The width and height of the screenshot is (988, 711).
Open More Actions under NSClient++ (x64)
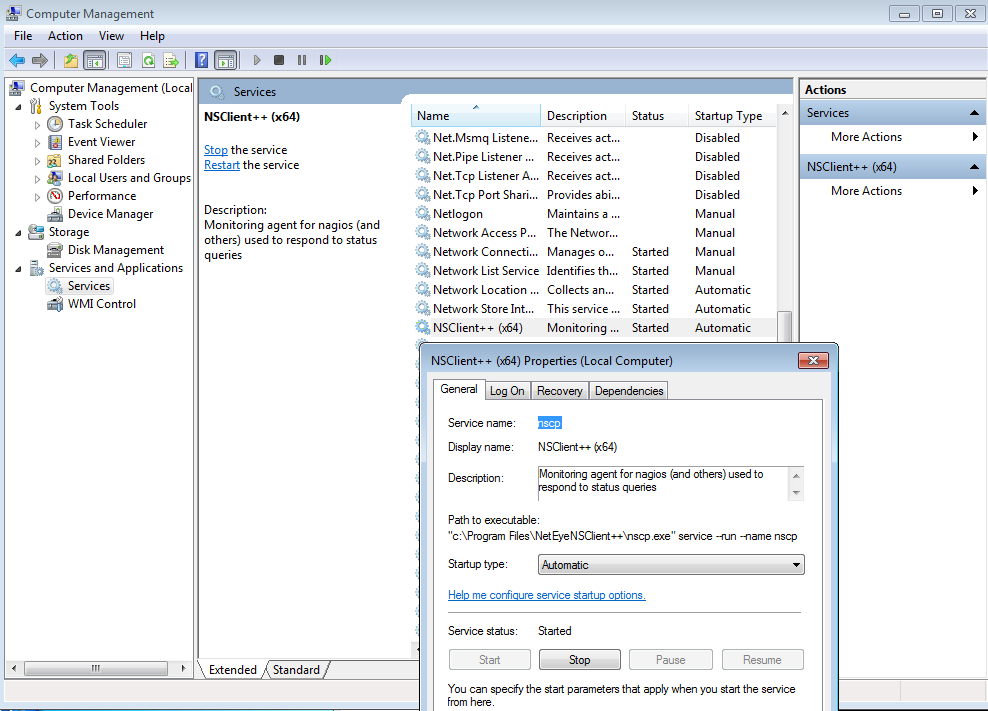(x=866, y=191)
